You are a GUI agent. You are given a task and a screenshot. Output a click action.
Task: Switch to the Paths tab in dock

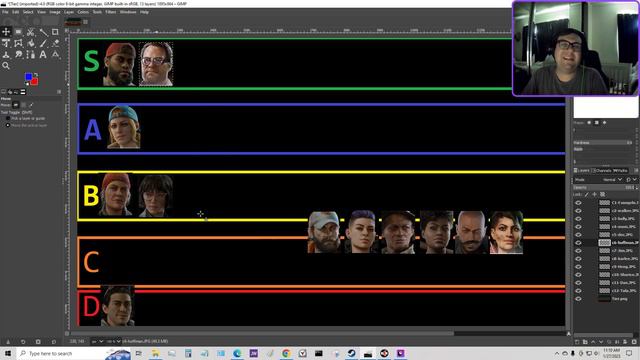tap(620, 171)
